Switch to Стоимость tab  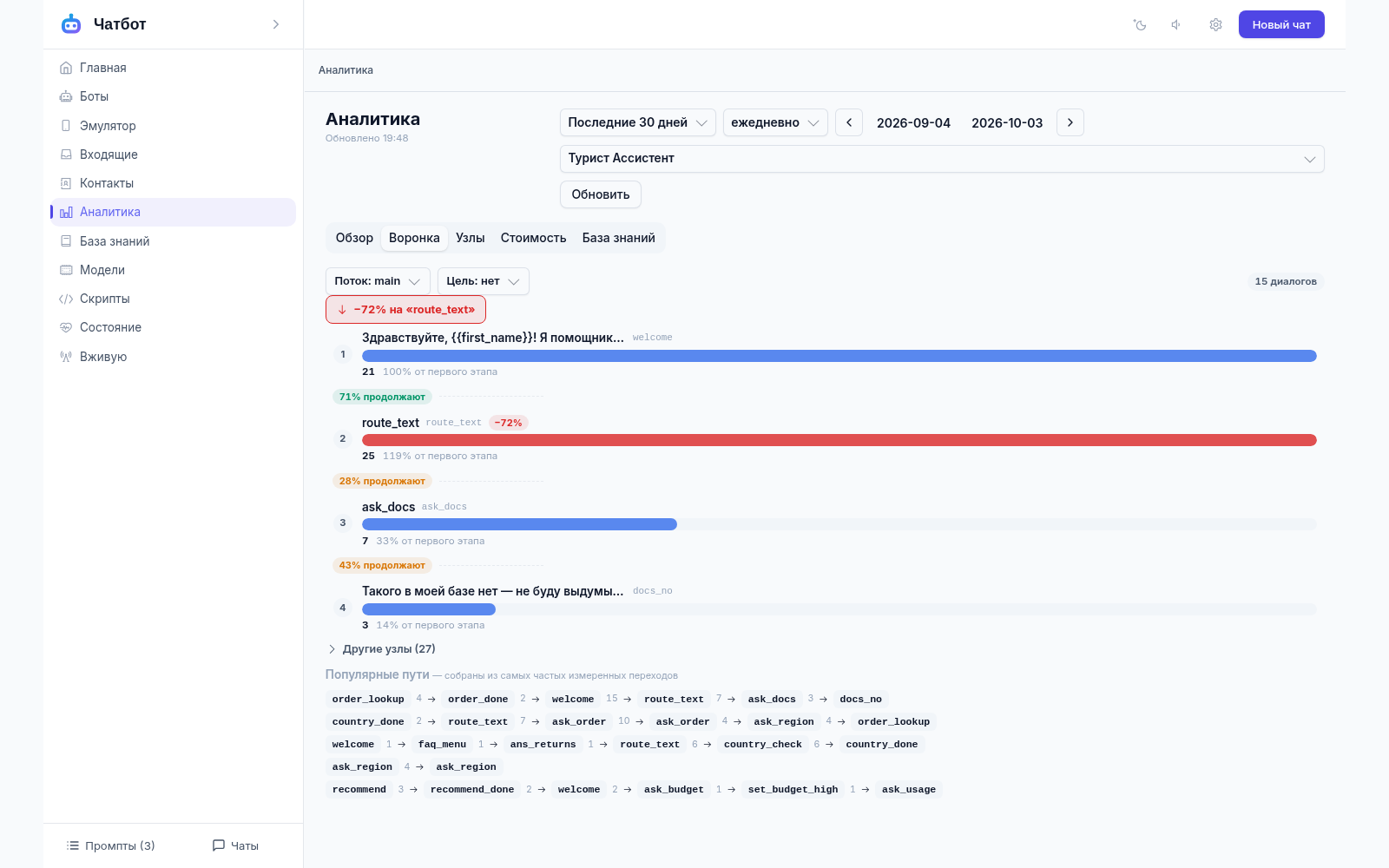coord(533,238)
